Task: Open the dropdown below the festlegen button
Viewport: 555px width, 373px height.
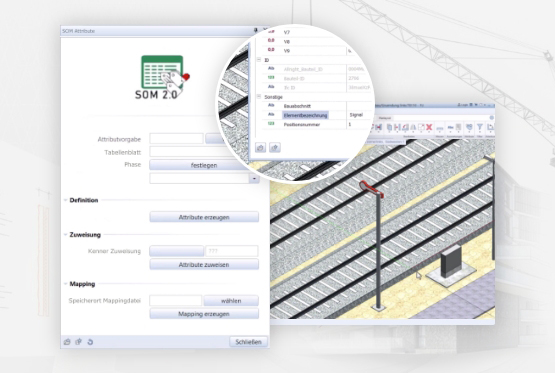Action: pos(254,179)
